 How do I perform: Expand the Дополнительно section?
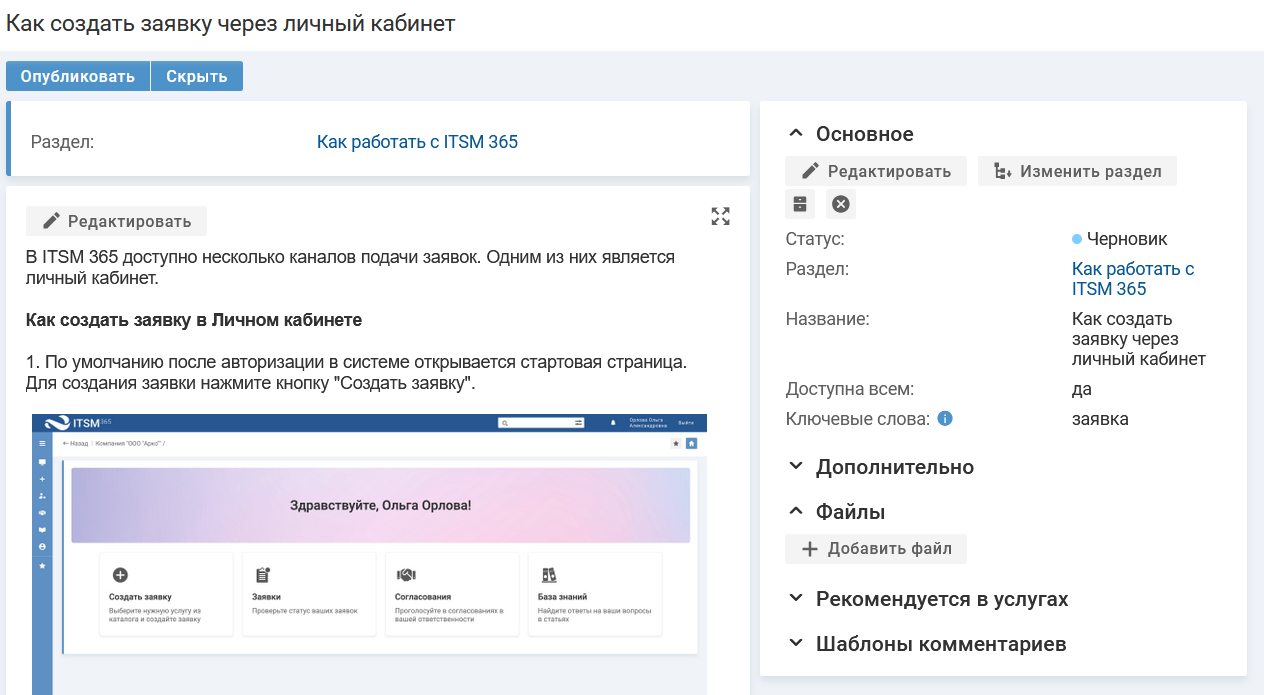pyautogui.click(x=796, y=467)
